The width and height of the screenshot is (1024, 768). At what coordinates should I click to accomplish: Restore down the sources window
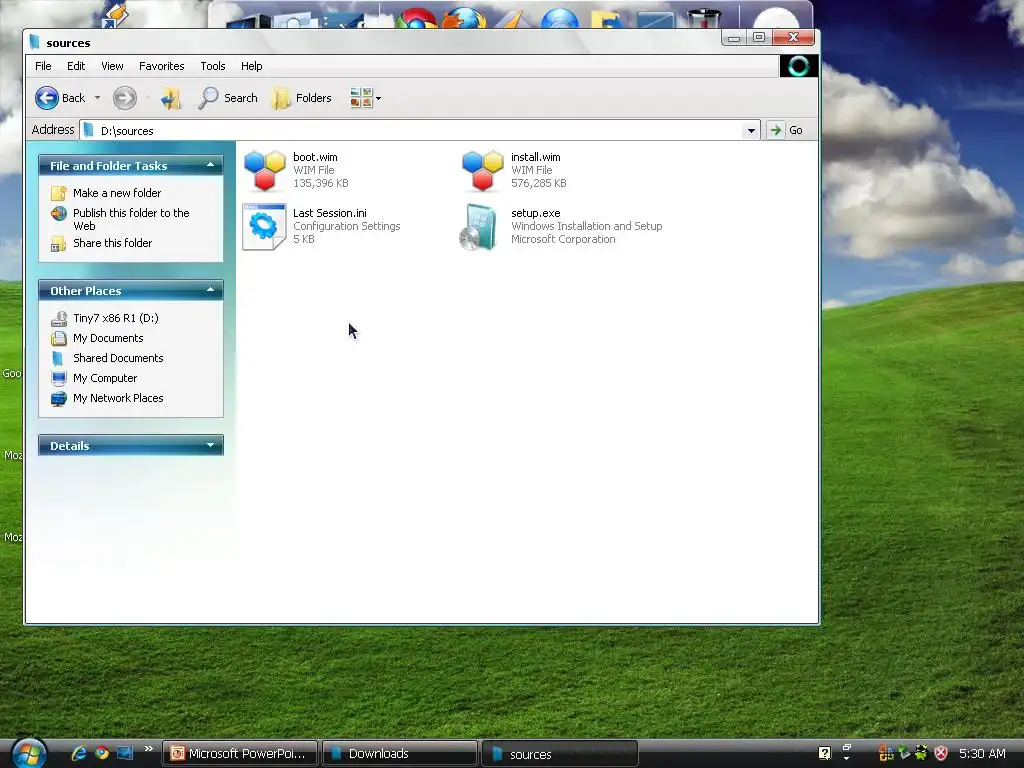tap(759, 37)
